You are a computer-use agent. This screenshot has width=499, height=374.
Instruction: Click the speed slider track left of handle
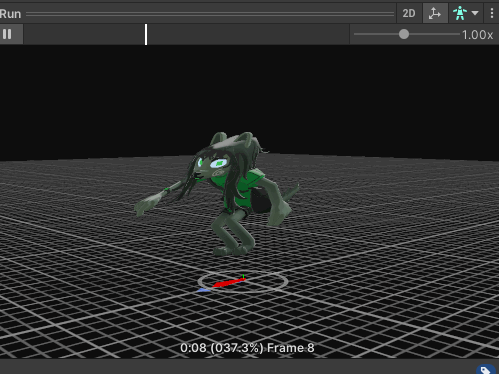[x=376, y=34]
